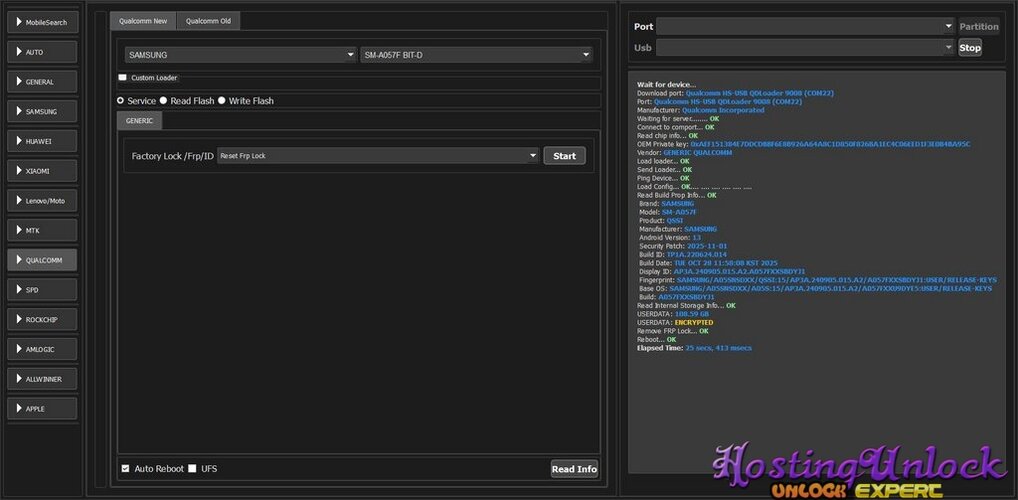Open the SM-A057F BIT-D model dropdown
This screenshot has width=1018, height=500.
pyautogui.click(x=477, y=55)
